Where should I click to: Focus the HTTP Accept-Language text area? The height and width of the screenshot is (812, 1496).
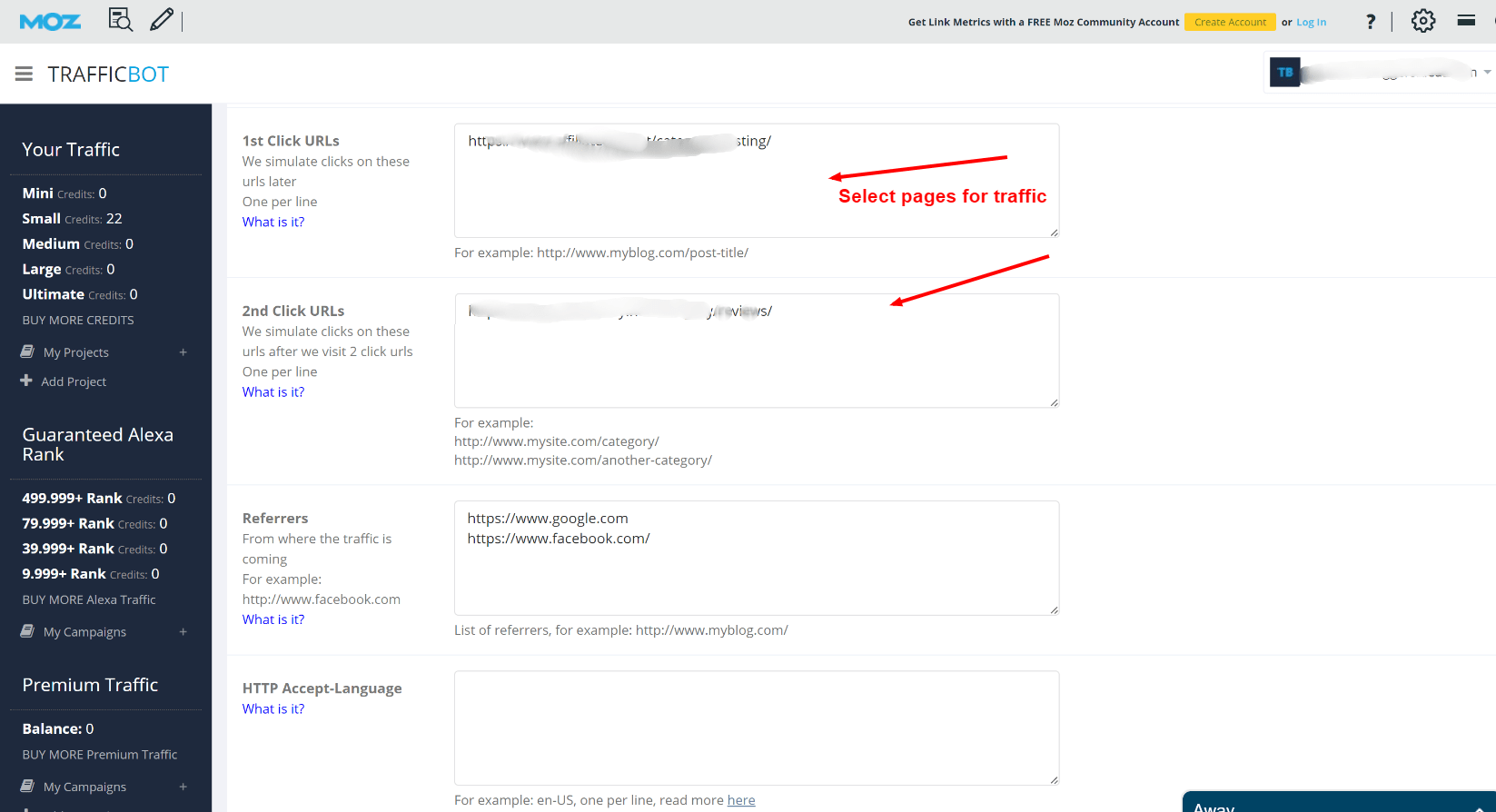tap(757, 728)
